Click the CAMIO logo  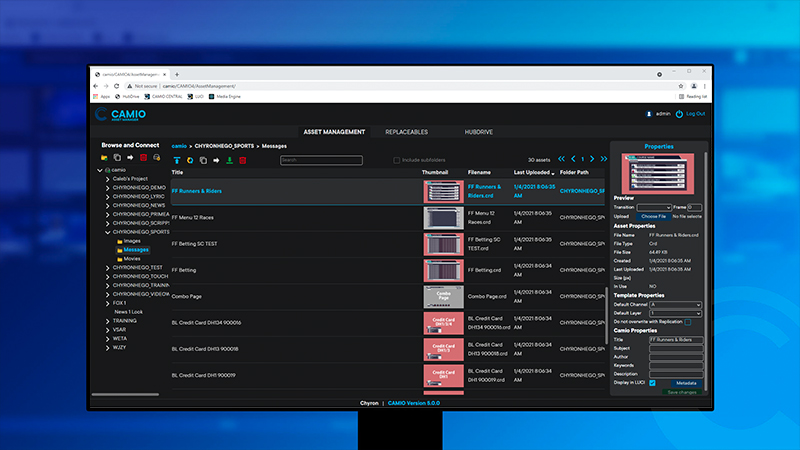click(121, 114)
